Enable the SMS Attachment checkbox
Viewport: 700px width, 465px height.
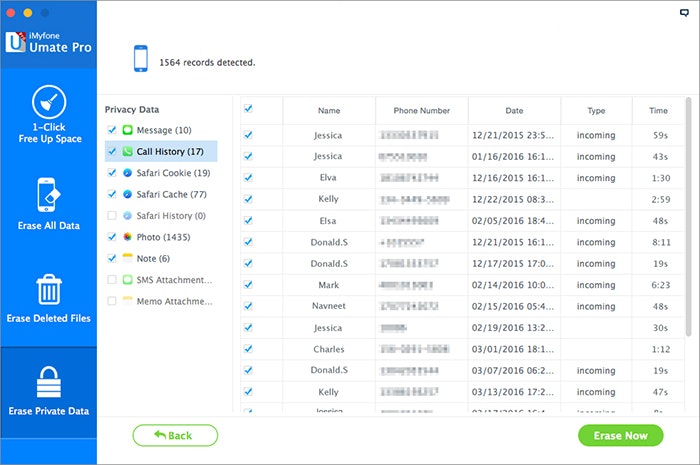click(112, 280)
